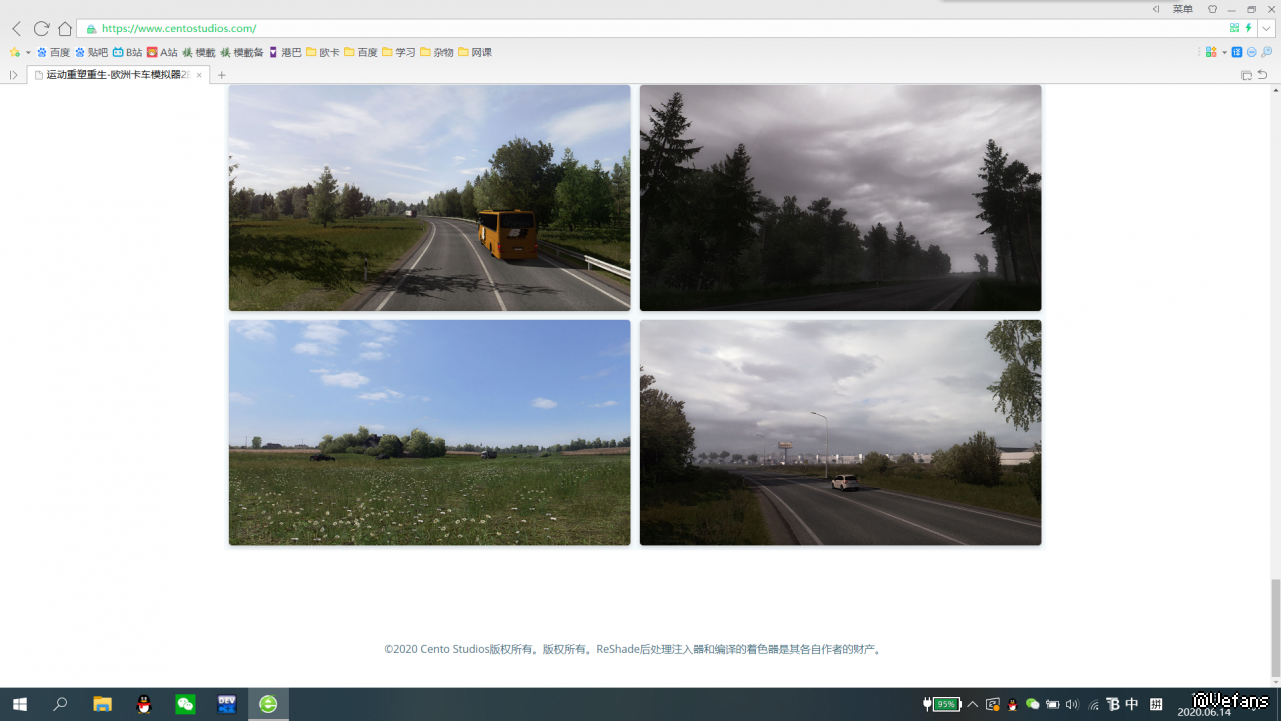Open the 模載 bookmark
Viewport: 1281px width, 721px height.
199,52
